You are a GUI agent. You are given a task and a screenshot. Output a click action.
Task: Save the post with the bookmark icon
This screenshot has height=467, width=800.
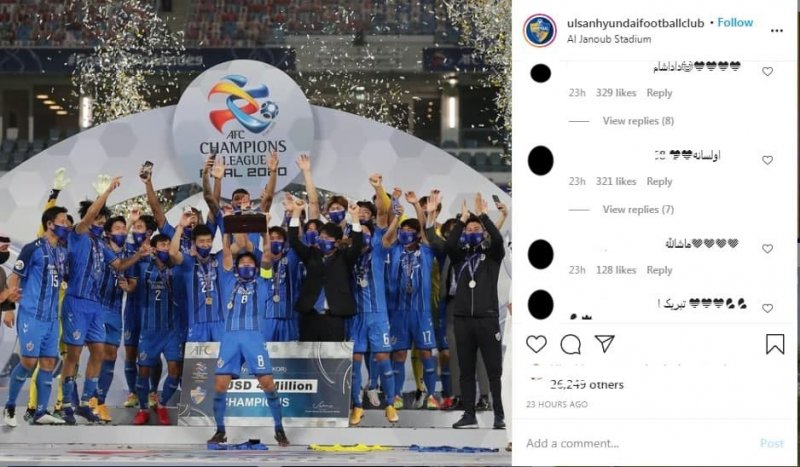[x=775, y=344]
